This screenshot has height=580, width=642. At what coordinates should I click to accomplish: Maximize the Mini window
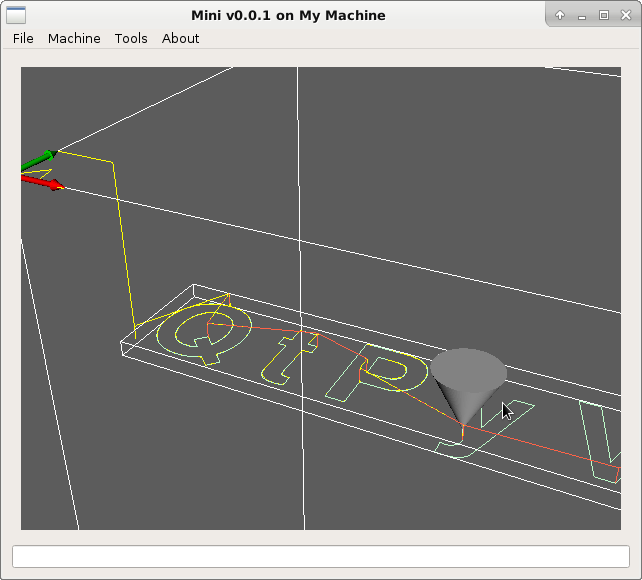click(604, 15)
